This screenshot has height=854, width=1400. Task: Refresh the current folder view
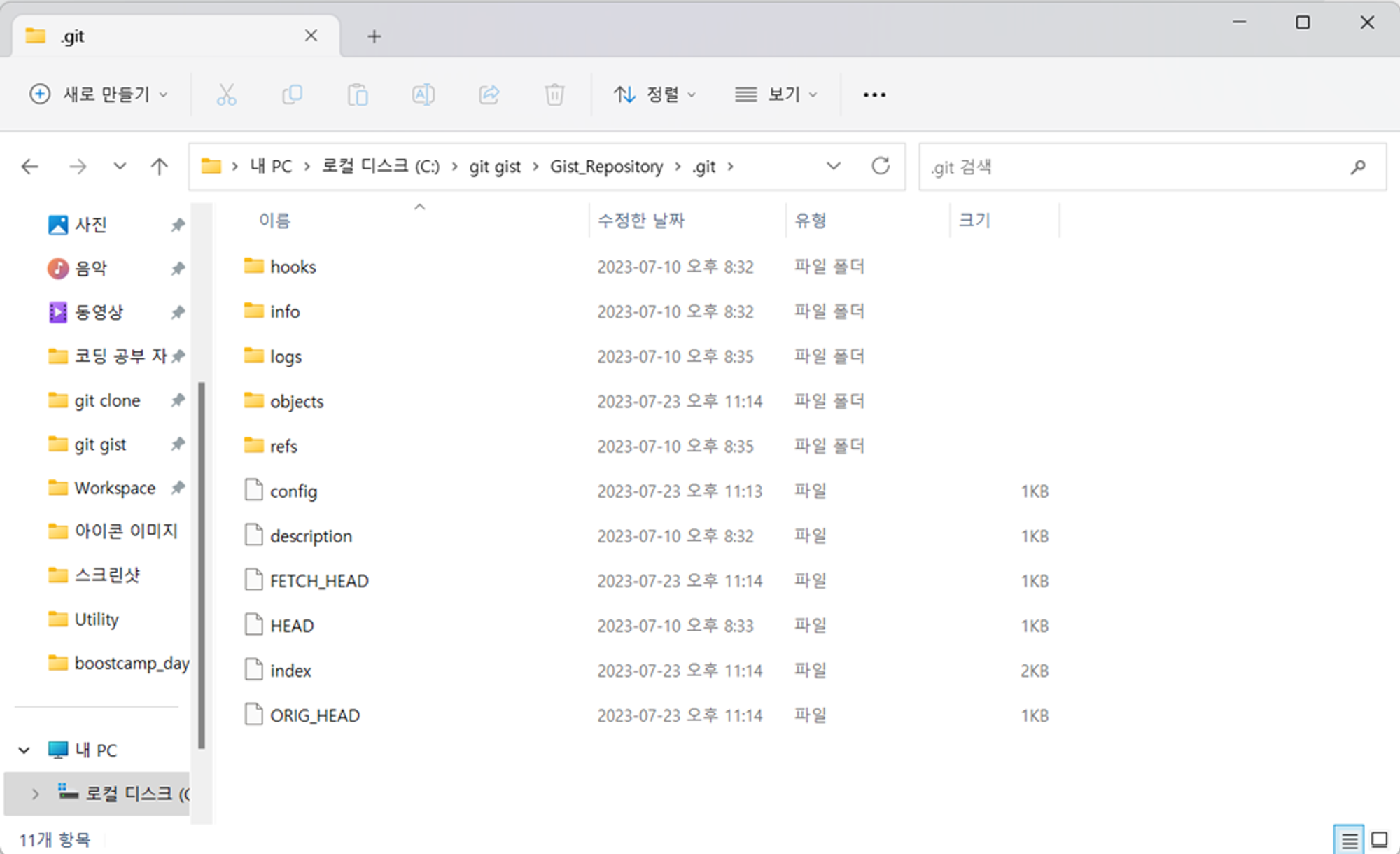[x=881, y=166]
